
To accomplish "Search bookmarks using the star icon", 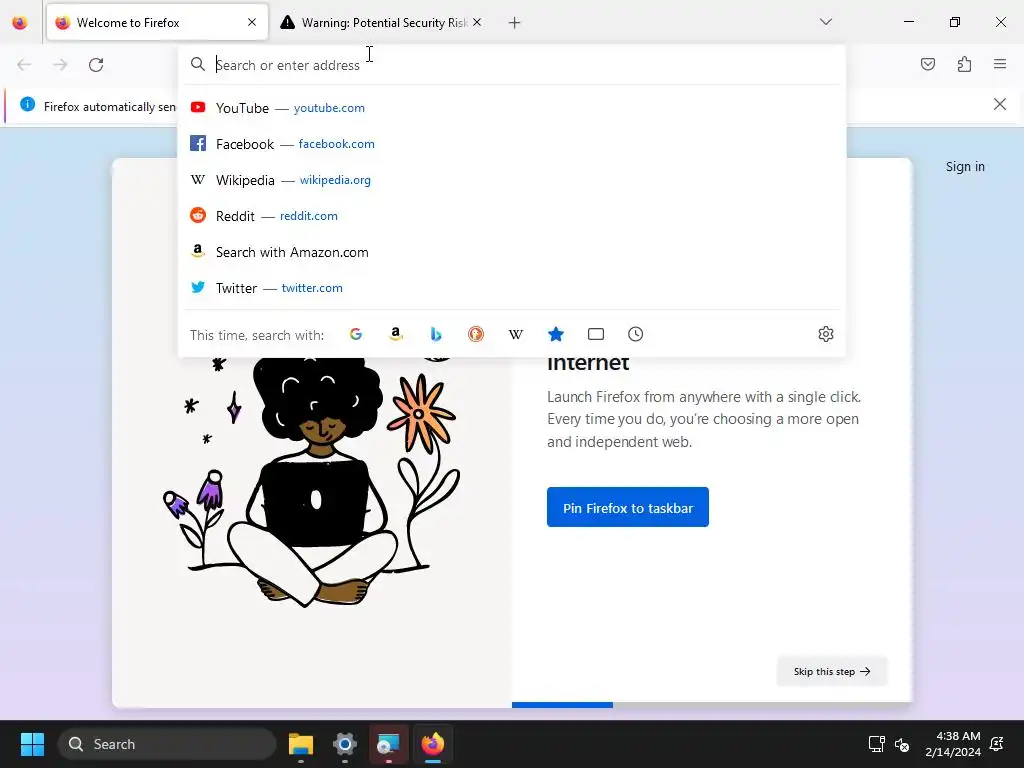I will coord(556,334).
